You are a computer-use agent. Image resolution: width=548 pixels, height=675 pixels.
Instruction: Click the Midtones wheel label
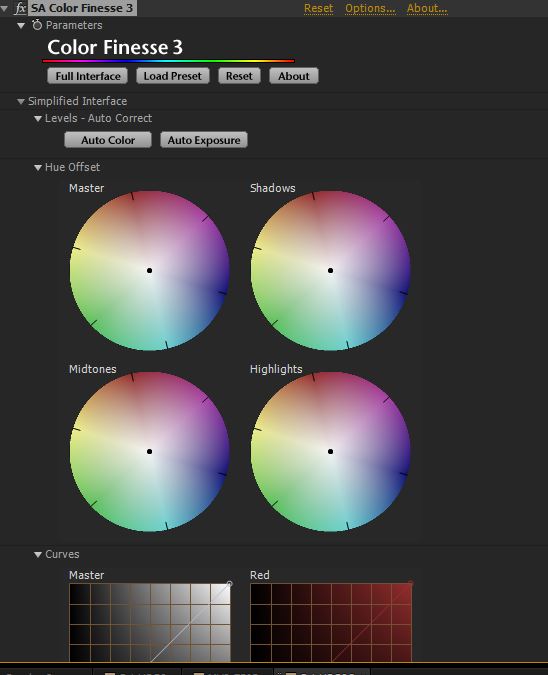[93, 369]
